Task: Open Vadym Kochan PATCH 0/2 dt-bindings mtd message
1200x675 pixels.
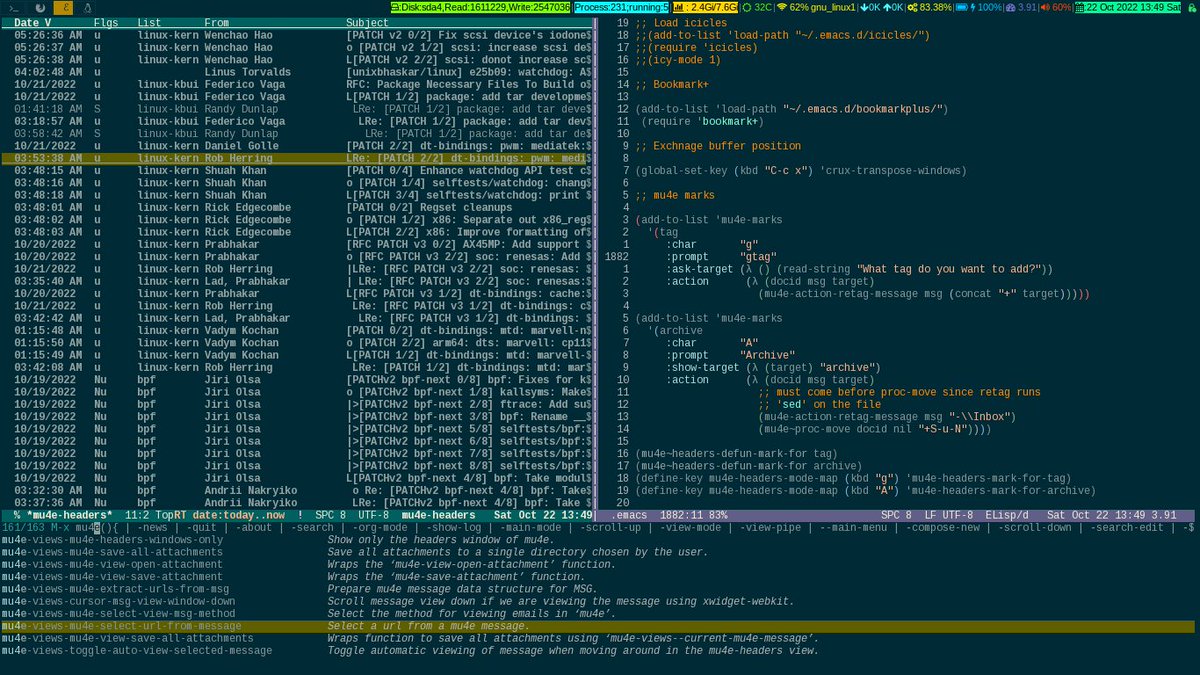Action: pos(298,331)
